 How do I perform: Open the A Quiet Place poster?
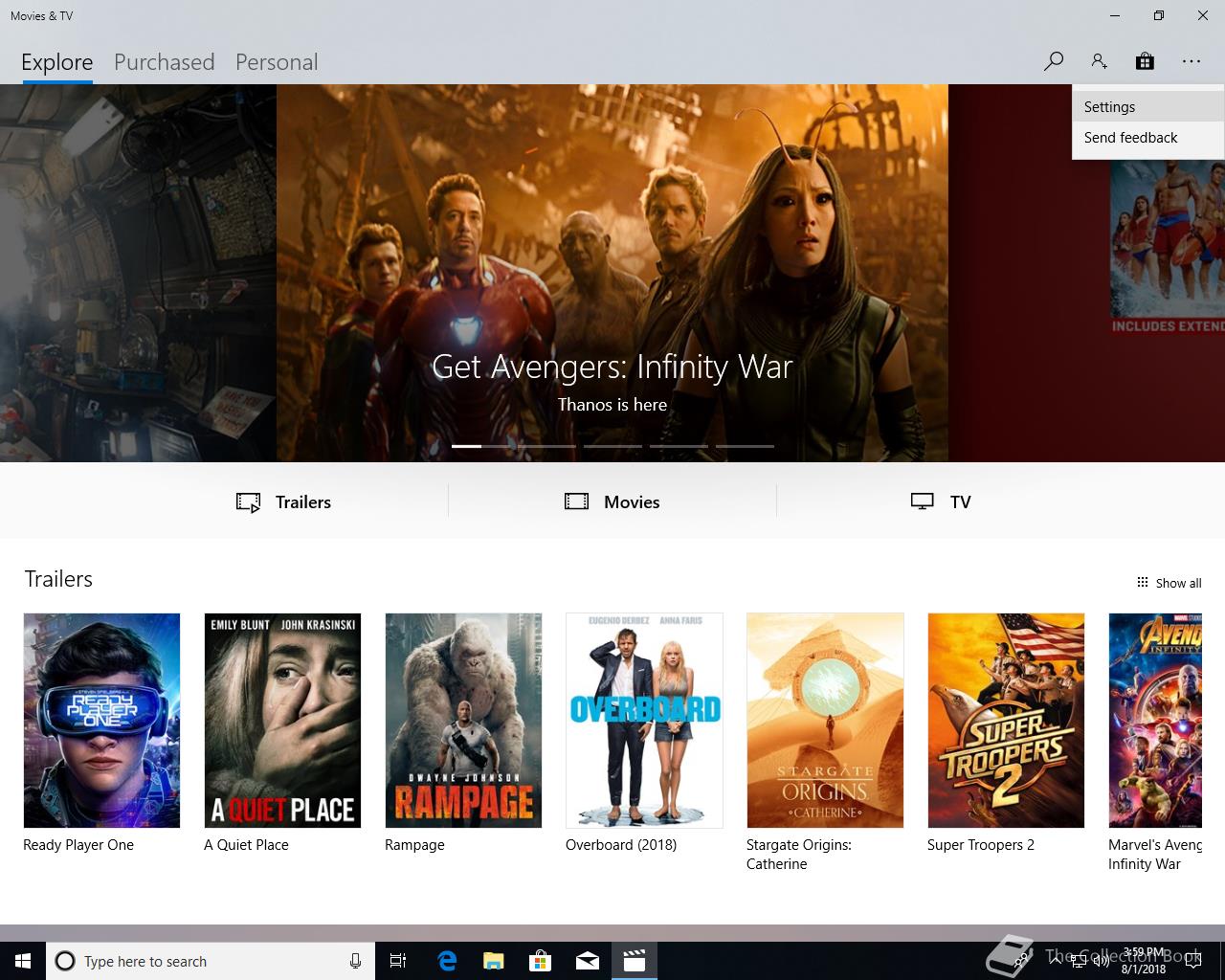coord(282,721)
